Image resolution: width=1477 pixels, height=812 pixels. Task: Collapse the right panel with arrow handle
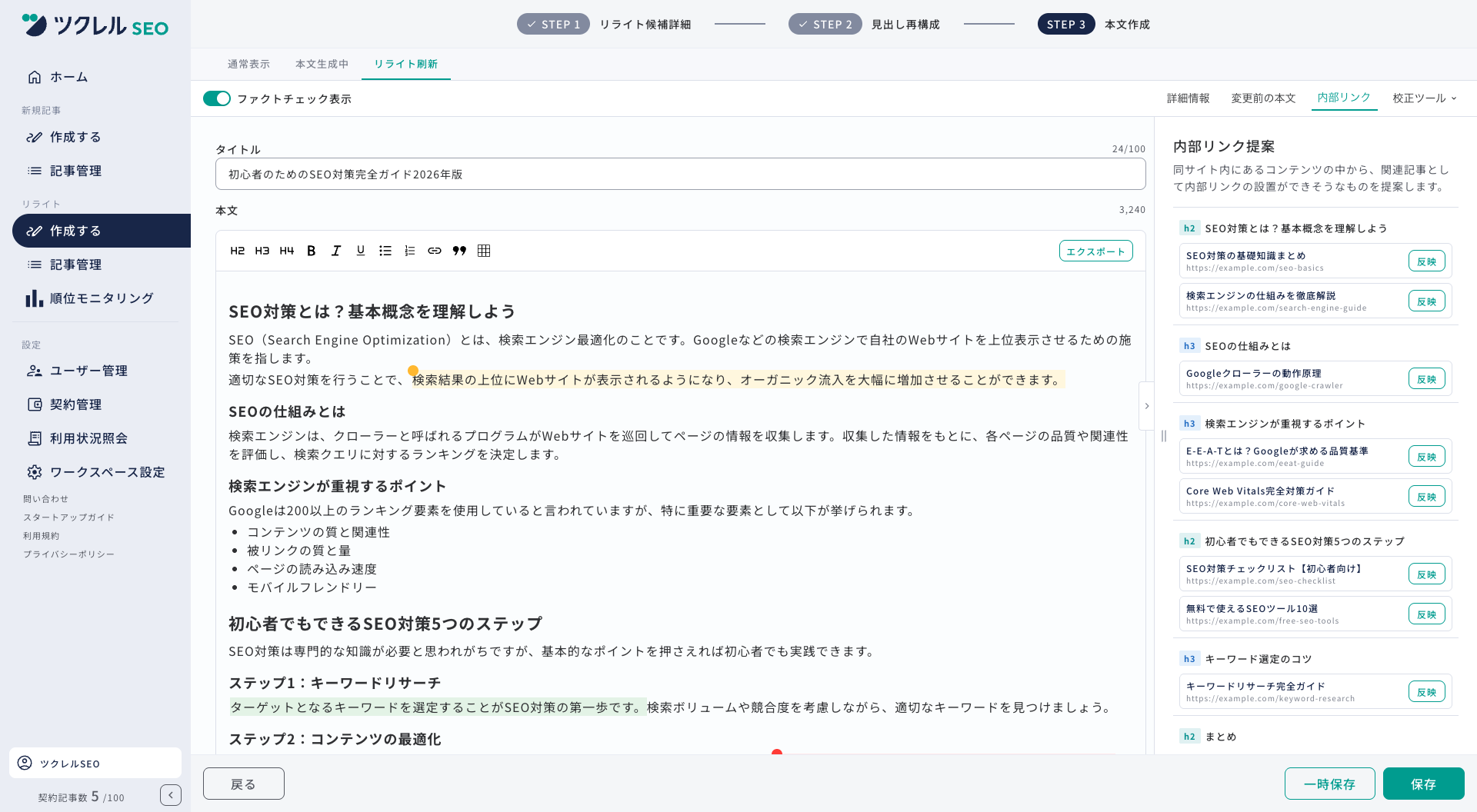[x=1146, y=406]
